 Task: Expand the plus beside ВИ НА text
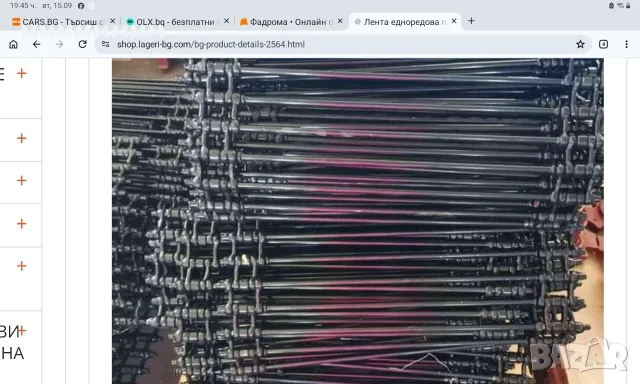22,331
